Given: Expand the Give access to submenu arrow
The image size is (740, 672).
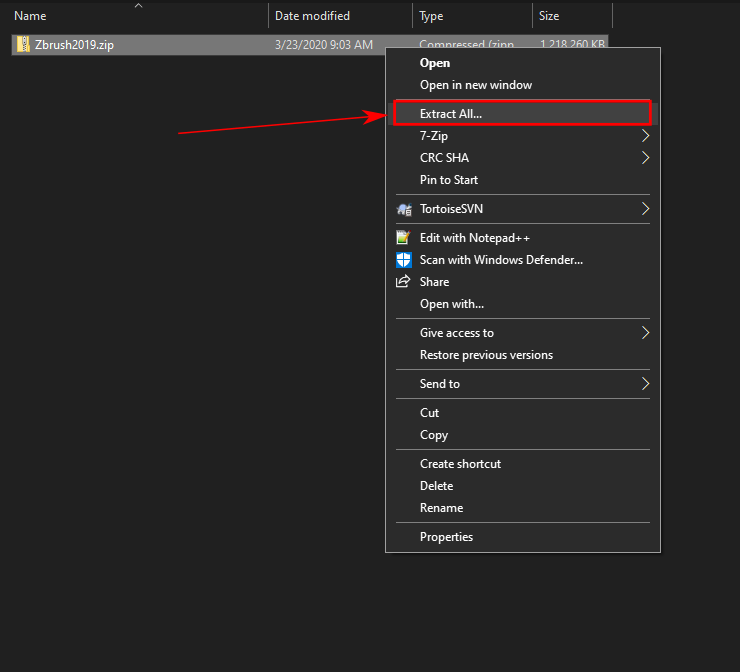Looking at the screenshot, I should pos(645,333).
